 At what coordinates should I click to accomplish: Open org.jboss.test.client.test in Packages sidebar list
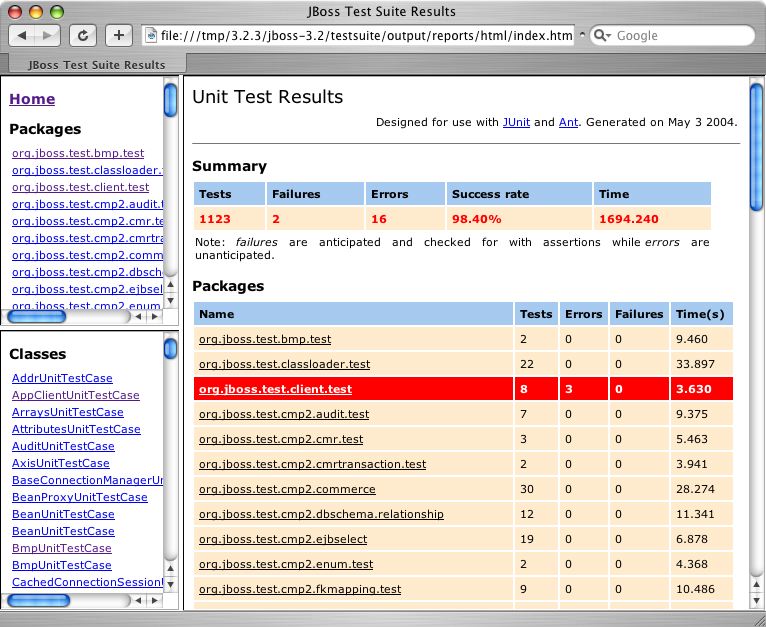point(81,187)
